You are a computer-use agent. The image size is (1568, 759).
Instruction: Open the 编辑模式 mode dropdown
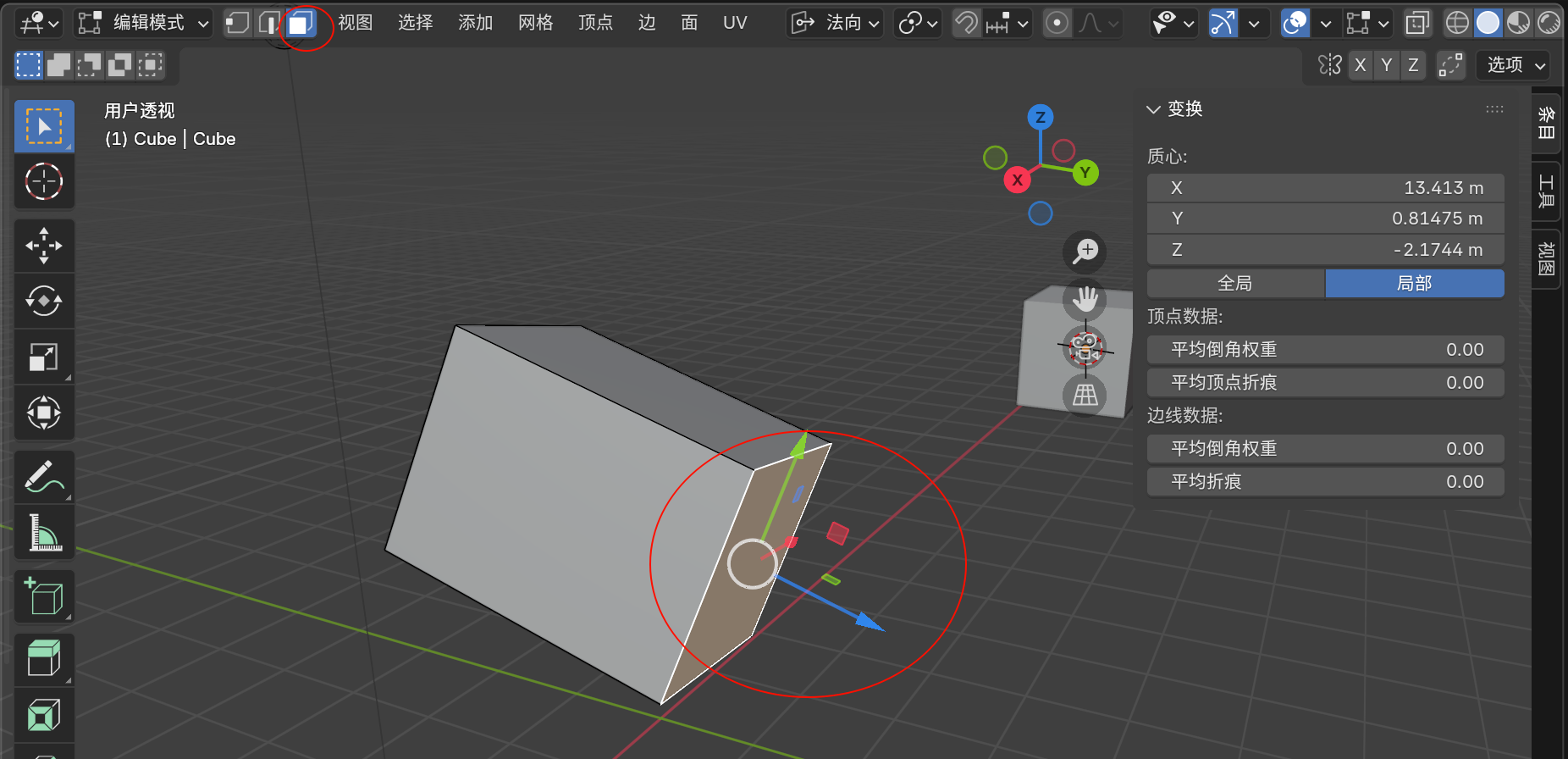pyautogui.click(x=143, y=23)
